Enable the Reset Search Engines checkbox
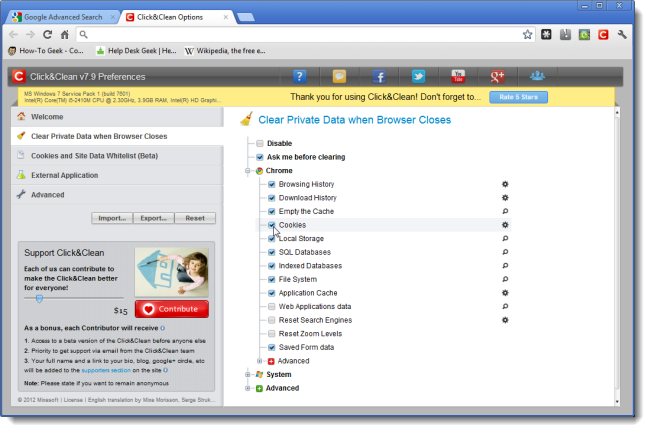The width and height of the screenshot is (650, 432). click(x=272, y=320)
